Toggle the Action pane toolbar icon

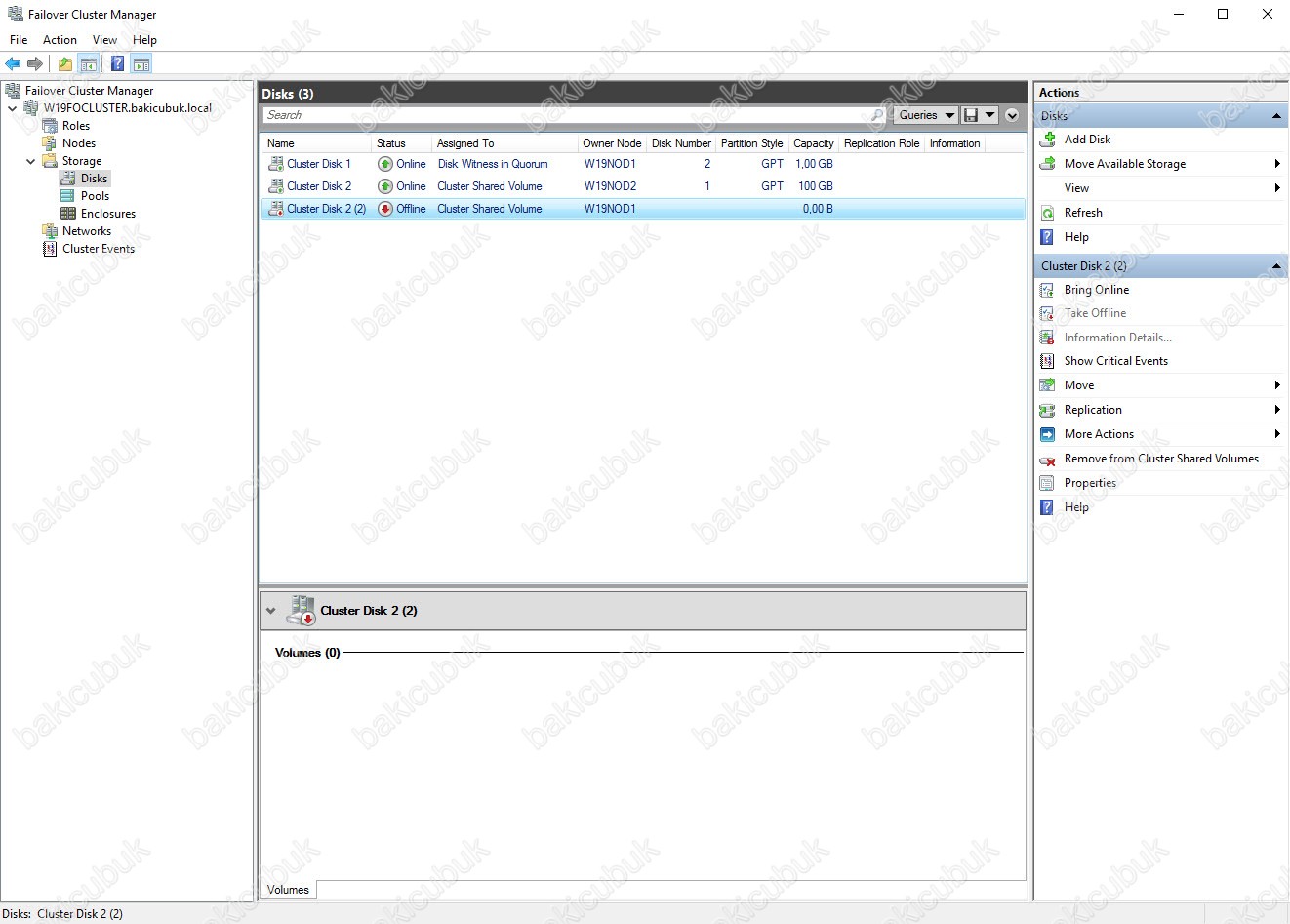(141, 63)
